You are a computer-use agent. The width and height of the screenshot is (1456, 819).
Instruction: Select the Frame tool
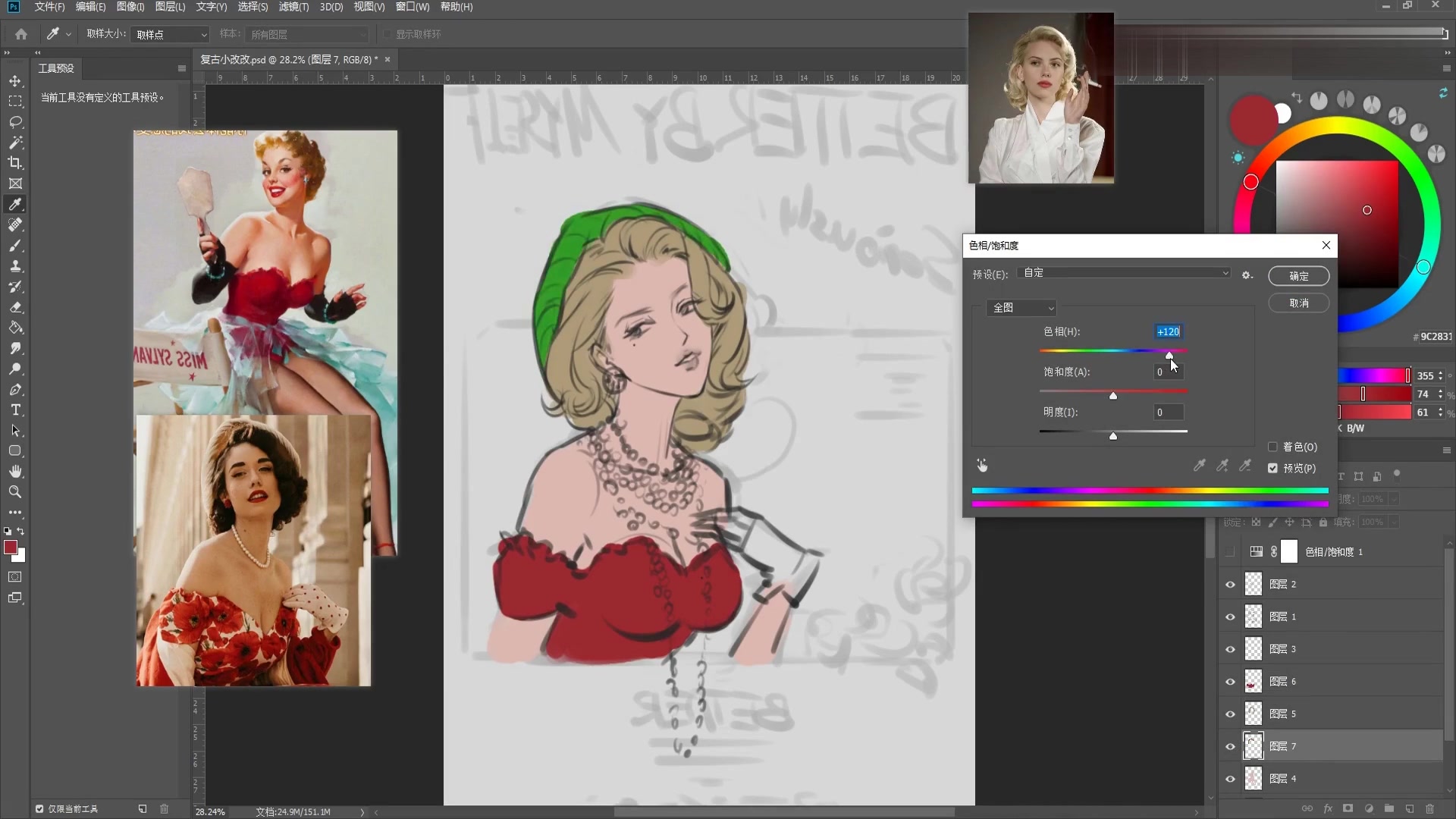(x=15, y=184)
